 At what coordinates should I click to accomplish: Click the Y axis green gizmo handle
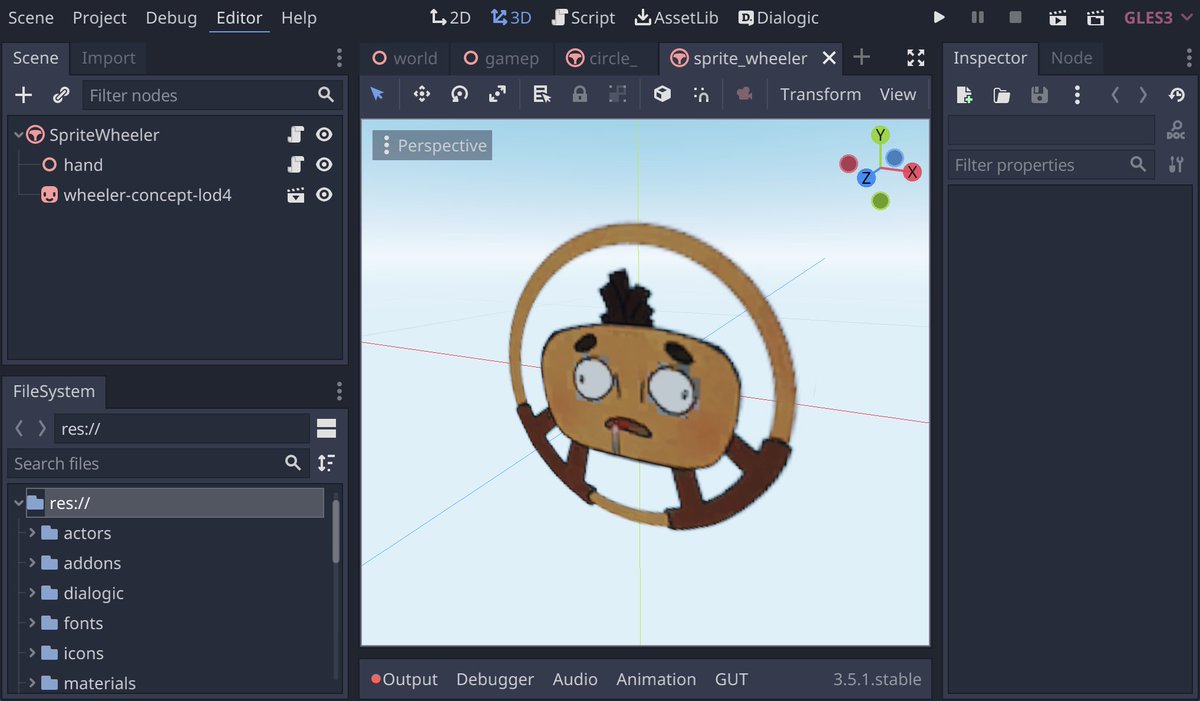point(880,135)
